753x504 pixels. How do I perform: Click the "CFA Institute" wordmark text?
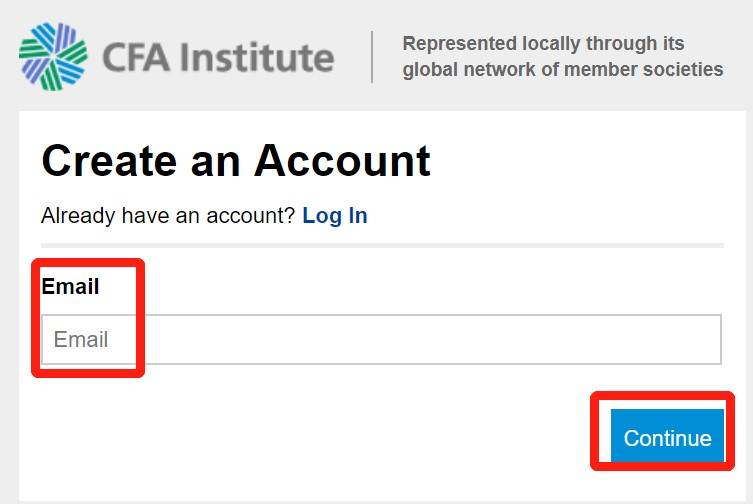[x=218, y=57]
